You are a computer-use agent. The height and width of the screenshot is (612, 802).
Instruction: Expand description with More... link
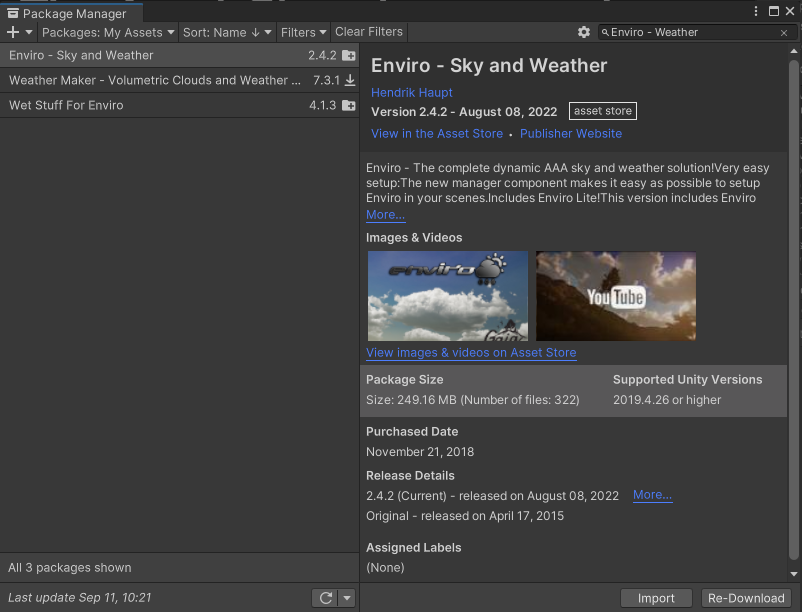pos(386,215)
